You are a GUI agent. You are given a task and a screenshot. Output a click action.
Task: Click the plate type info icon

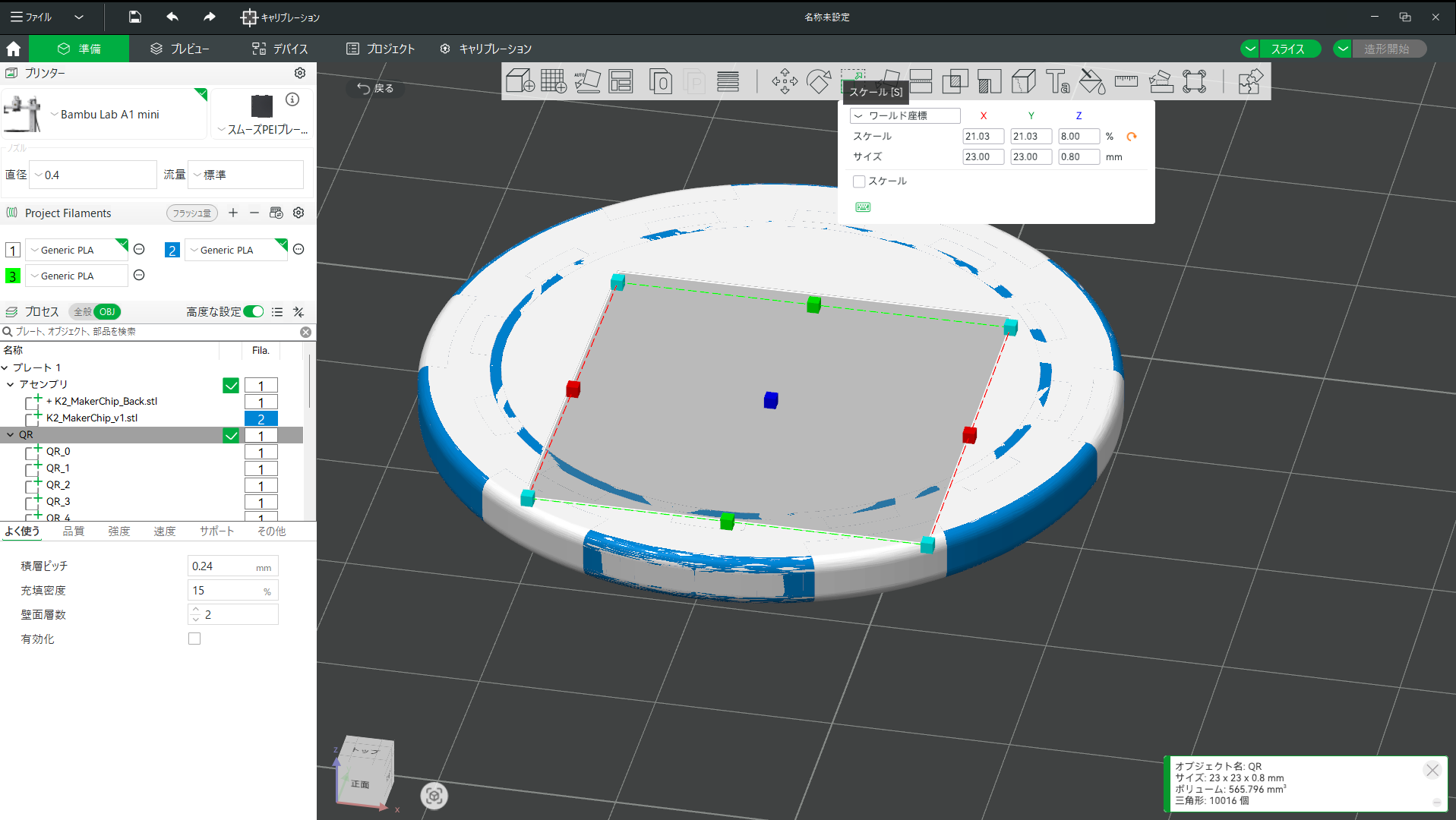pos(292,99)
